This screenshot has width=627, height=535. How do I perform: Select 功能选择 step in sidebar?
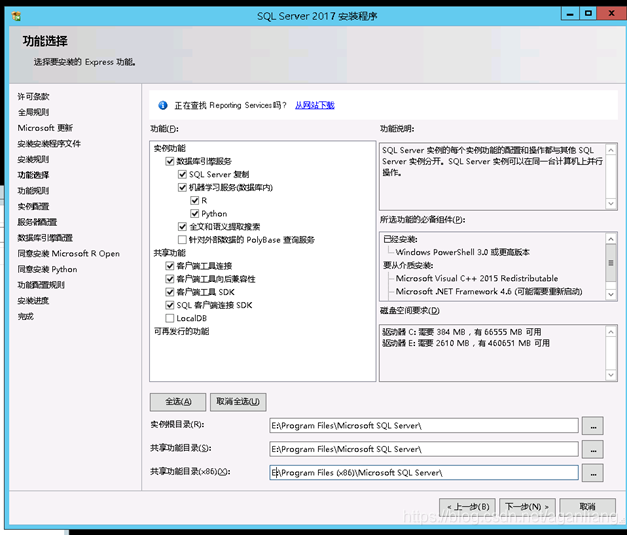coord(34,175)
